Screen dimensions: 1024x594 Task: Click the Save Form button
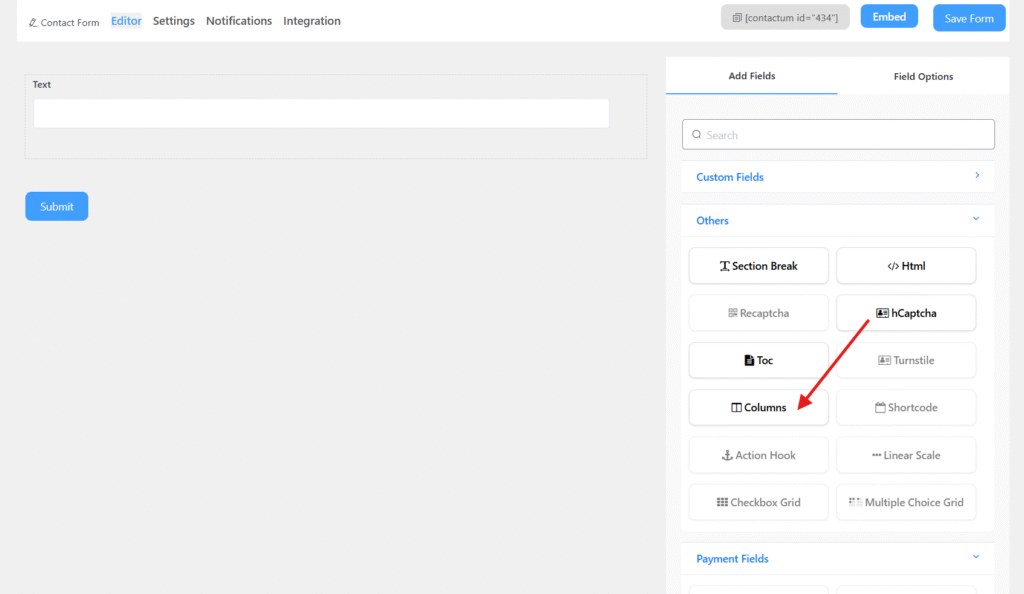pos(968,19)
